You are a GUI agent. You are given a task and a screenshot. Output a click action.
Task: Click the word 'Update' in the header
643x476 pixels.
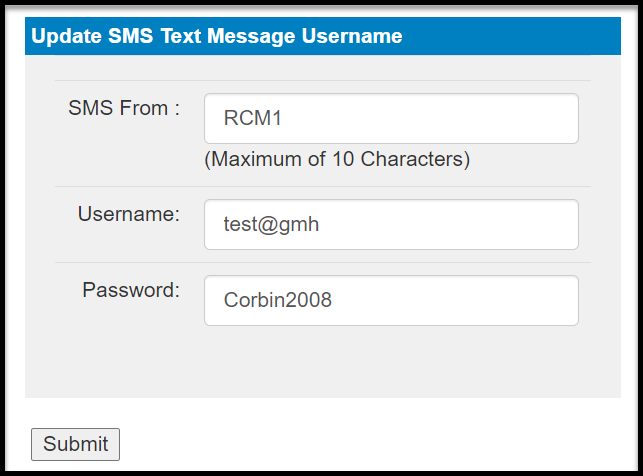(x=65, y=37)
